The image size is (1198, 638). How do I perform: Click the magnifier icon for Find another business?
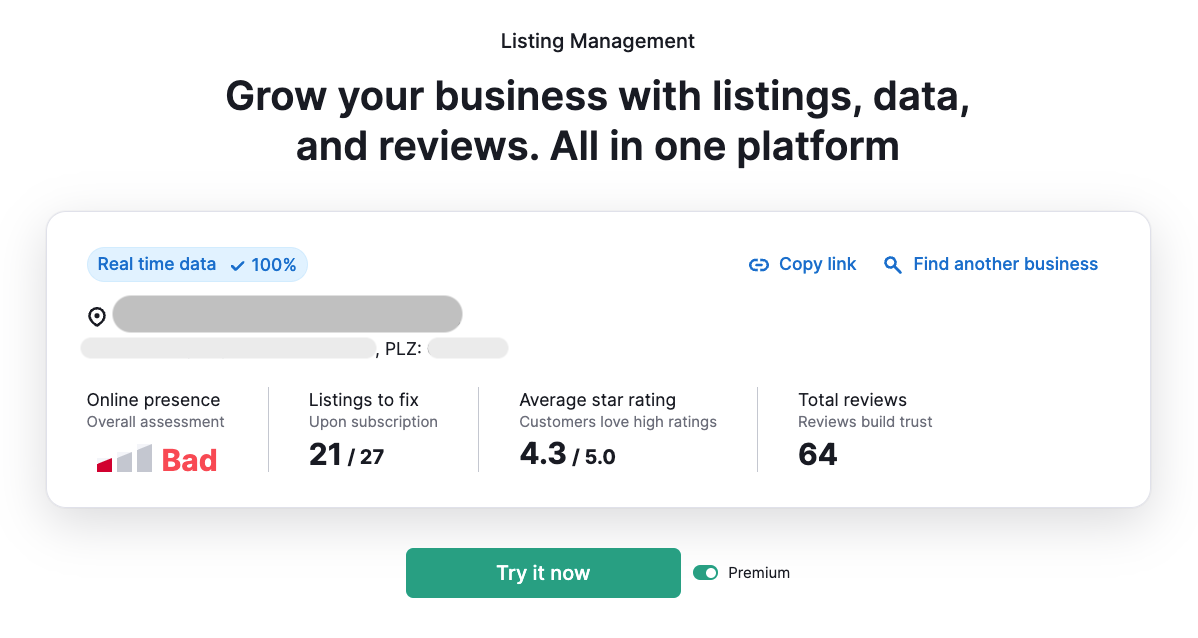(x=892, y=264)
